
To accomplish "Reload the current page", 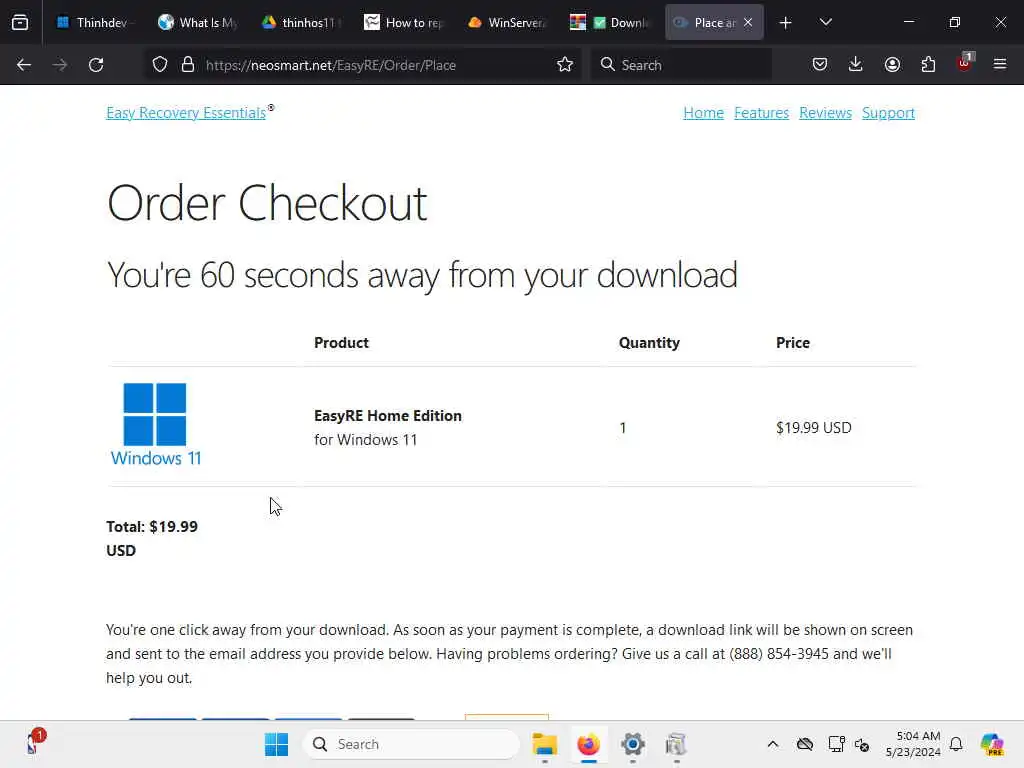I will (x=96, y=65).
